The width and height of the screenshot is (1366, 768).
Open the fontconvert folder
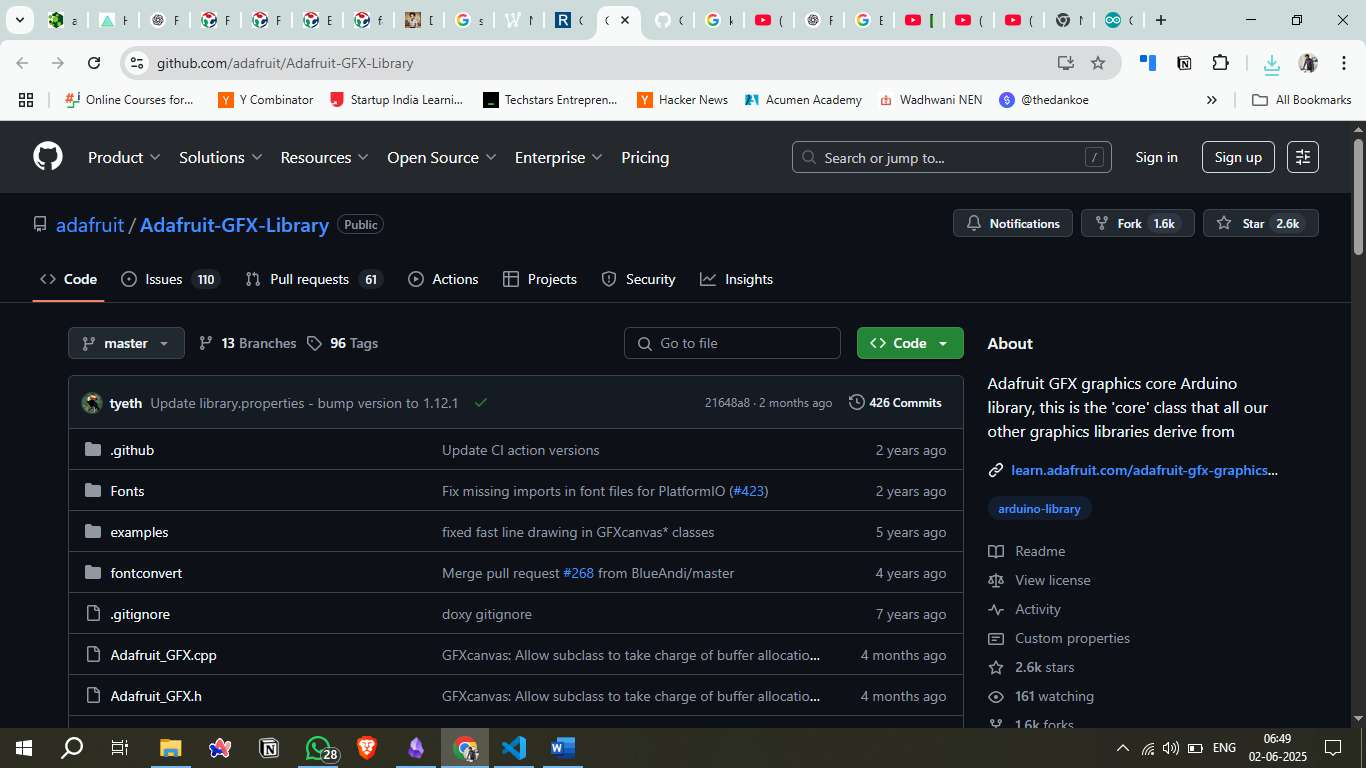(x=146, y=573)
